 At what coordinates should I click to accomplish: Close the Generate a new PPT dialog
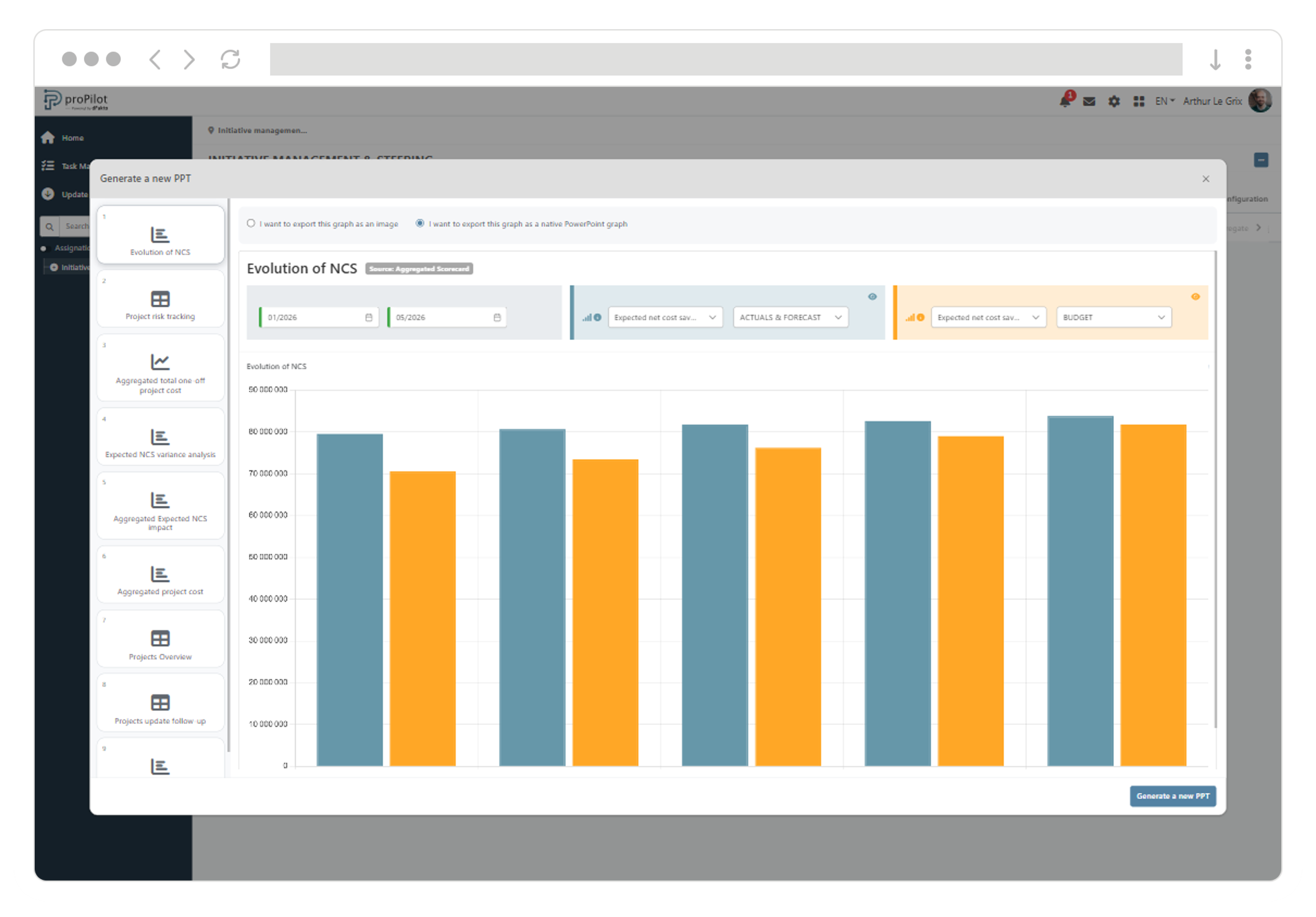coord(1206,179)
